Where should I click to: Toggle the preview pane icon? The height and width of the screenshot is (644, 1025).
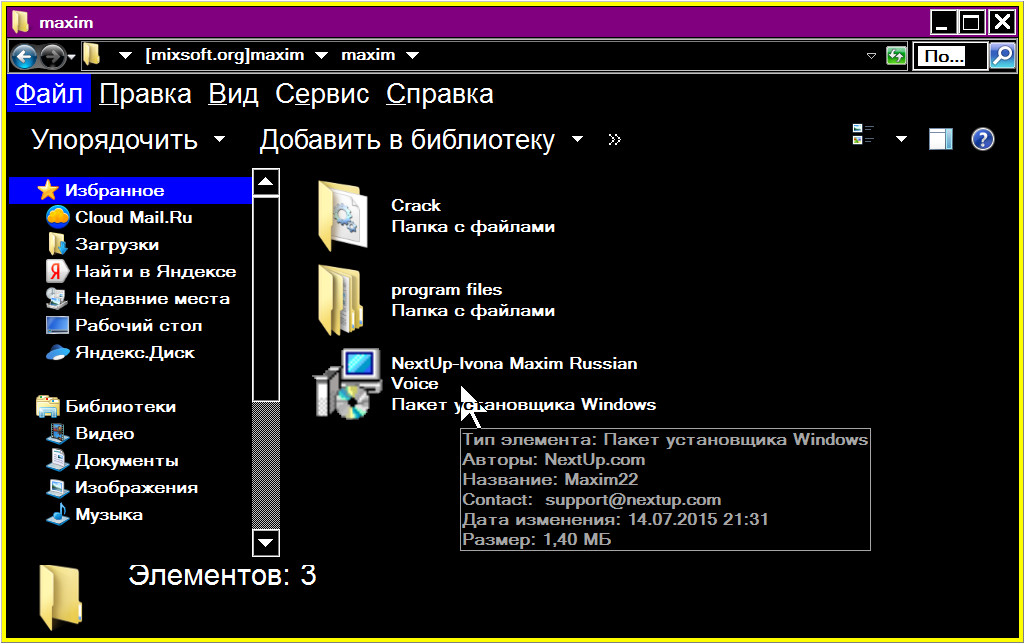point(941,139)
